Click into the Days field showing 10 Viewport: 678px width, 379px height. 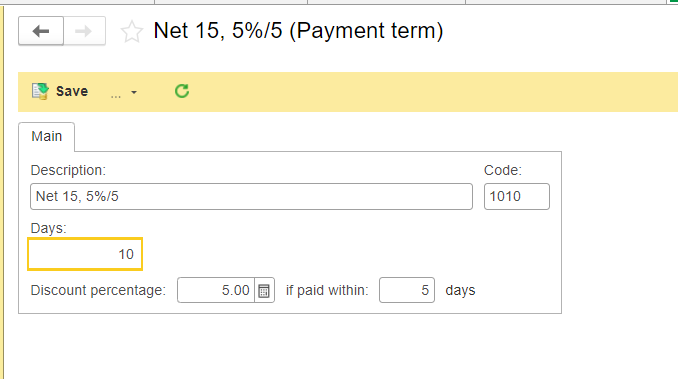85,254
